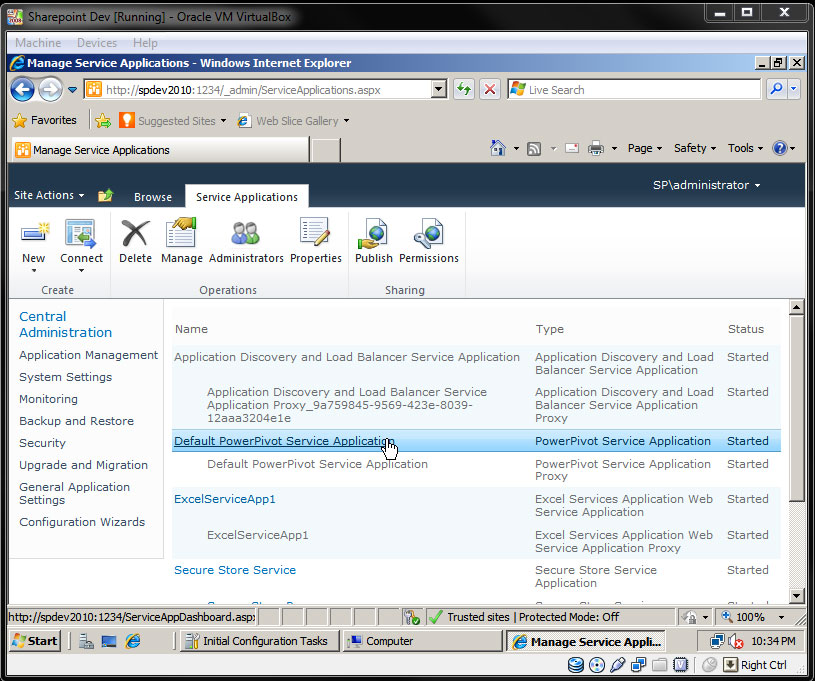Click the Internet Explorer quick launch icon
The image size is (815, 681).
(x=133, y=641)
